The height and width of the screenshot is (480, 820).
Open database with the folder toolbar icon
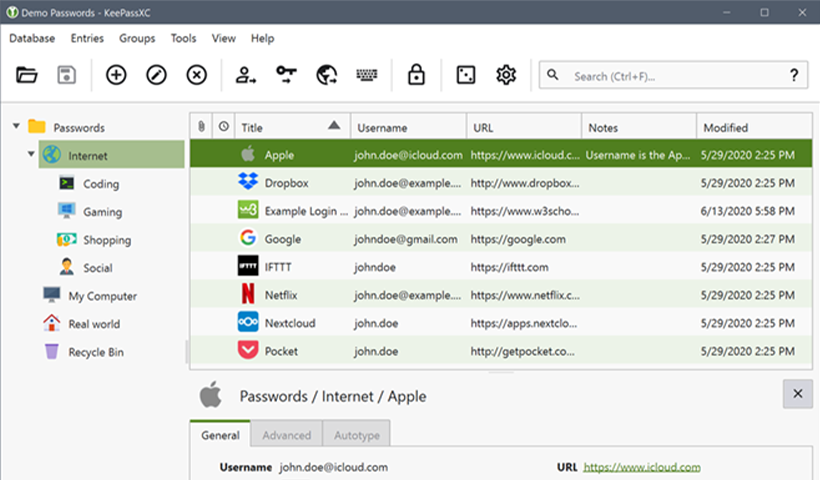click(x=27, y=75)
